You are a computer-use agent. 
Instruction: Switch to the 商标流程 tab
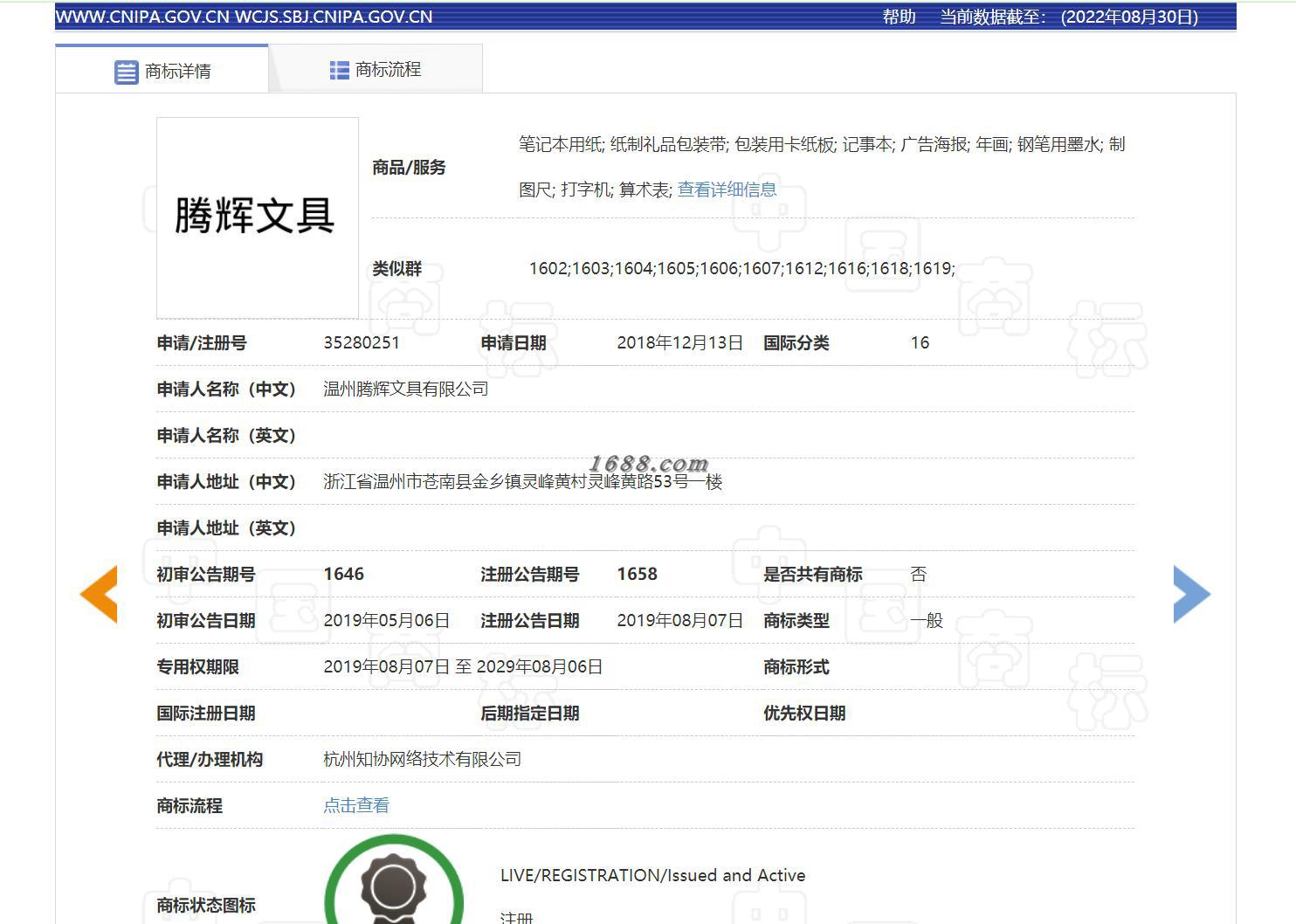coord(376,69)
